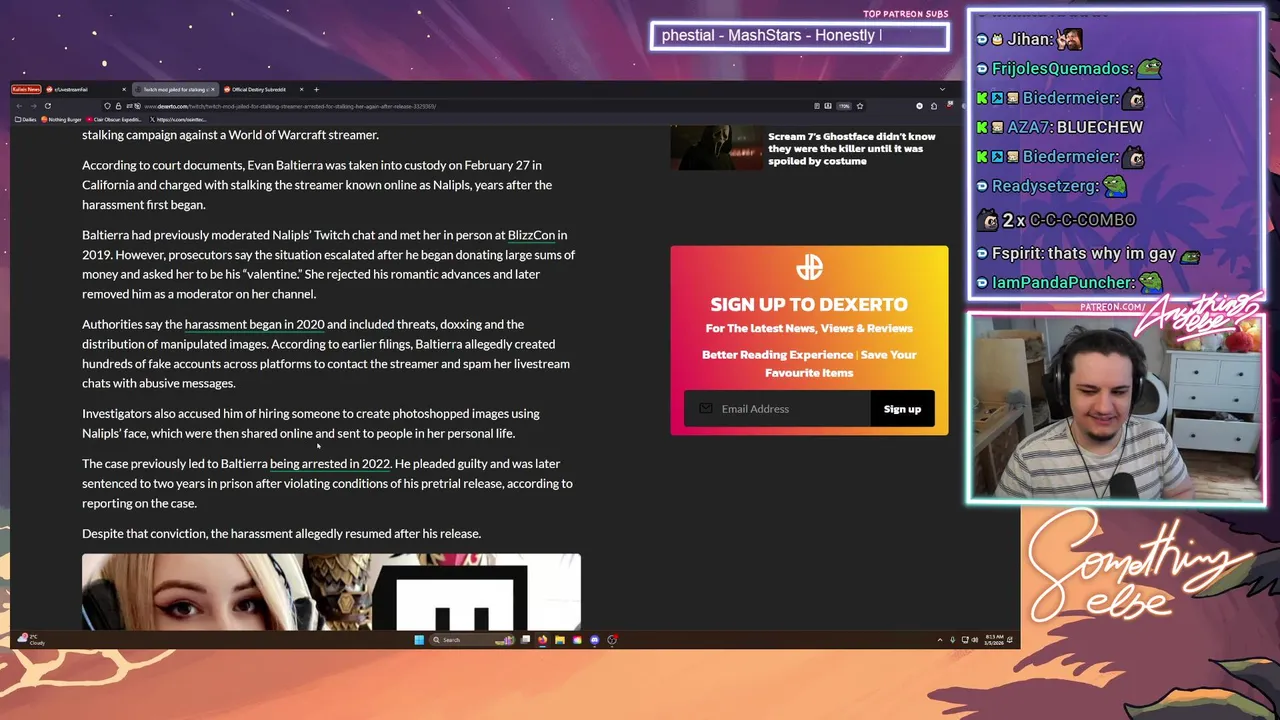Open the 'being arrested in 2022' link
Viewport: 1280px width, 720px height.
pyautogui.click(x=330, y=464)
